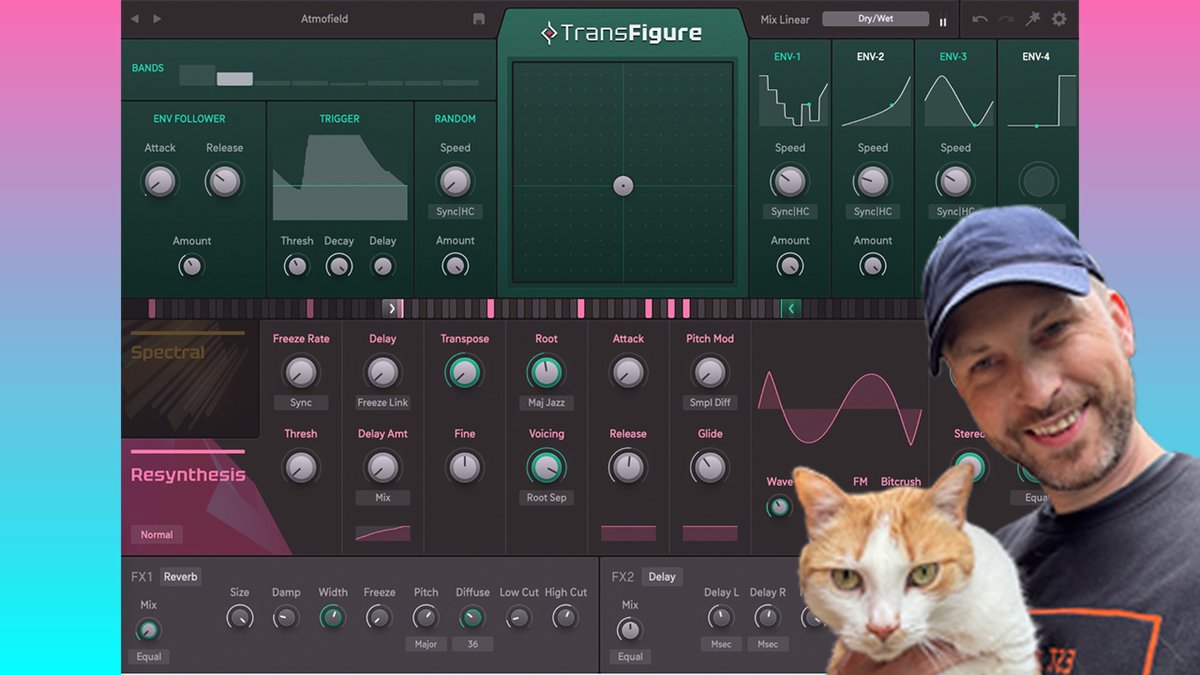1200x675 pixels.
Task: Select the ENV-3 tab
Action: tap(953, 57)
